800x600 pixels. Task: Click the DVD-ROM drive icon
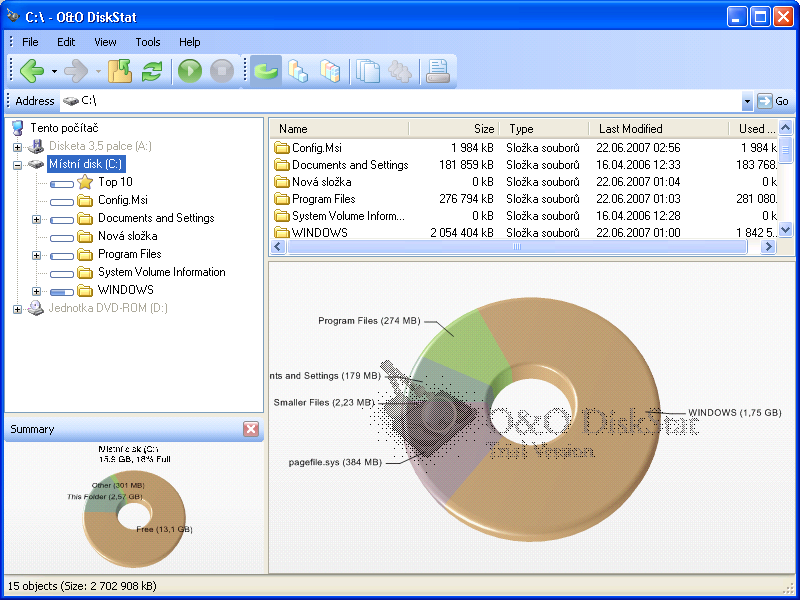point(36,308)
